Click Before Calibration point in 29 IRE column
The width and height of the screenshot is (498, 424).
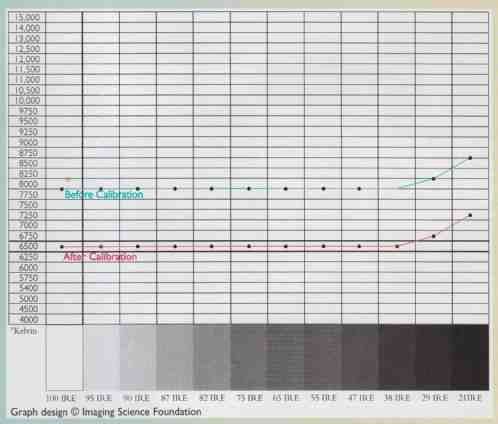coord(434,179)
